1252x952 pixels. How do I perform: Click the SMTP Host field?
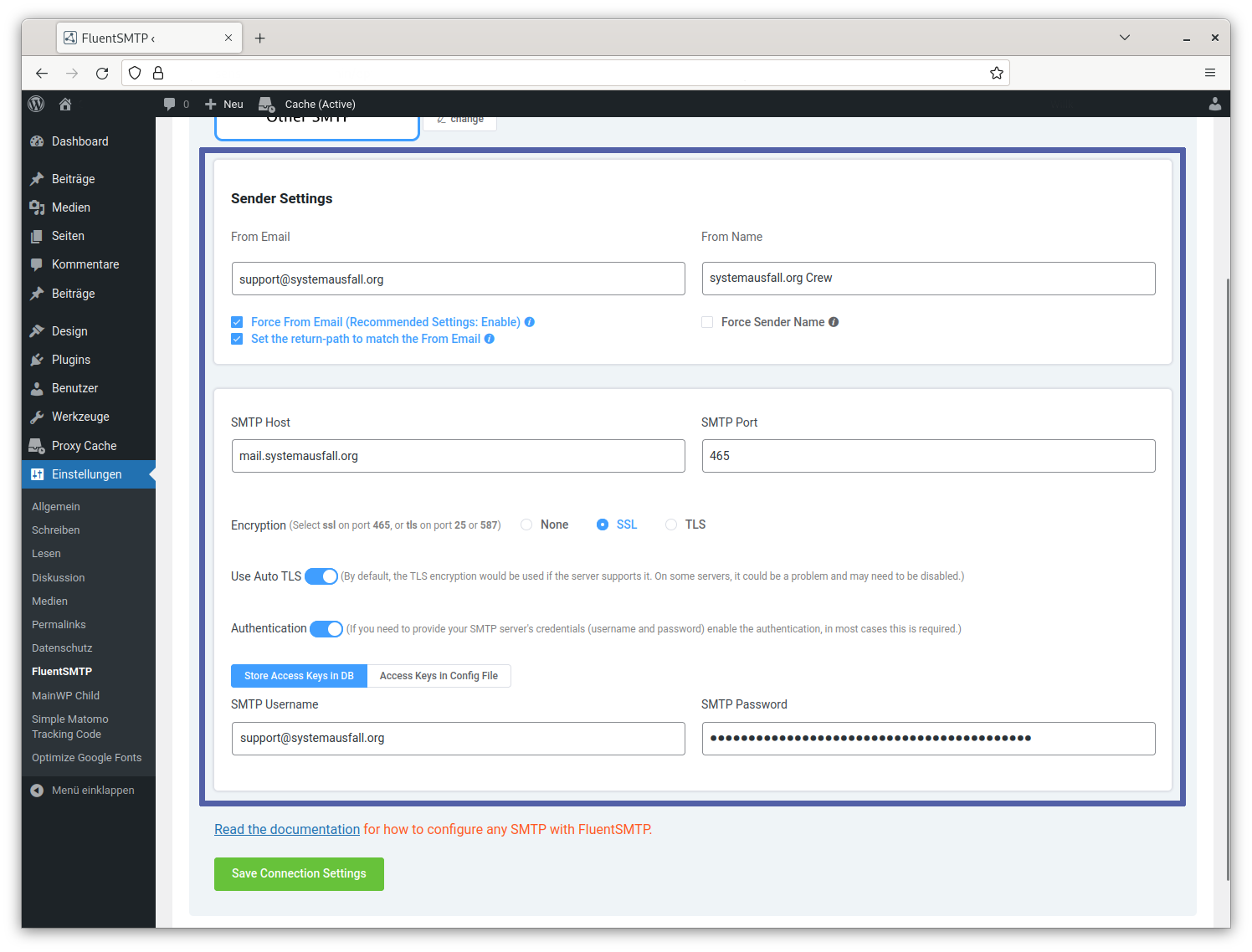(x=459, y=456)
